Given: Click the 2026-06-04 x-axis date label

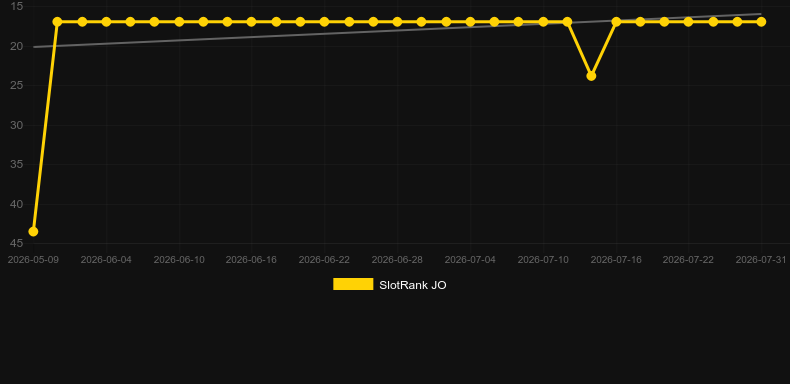Looking at the screenshot, I should [x=106, y=260].
